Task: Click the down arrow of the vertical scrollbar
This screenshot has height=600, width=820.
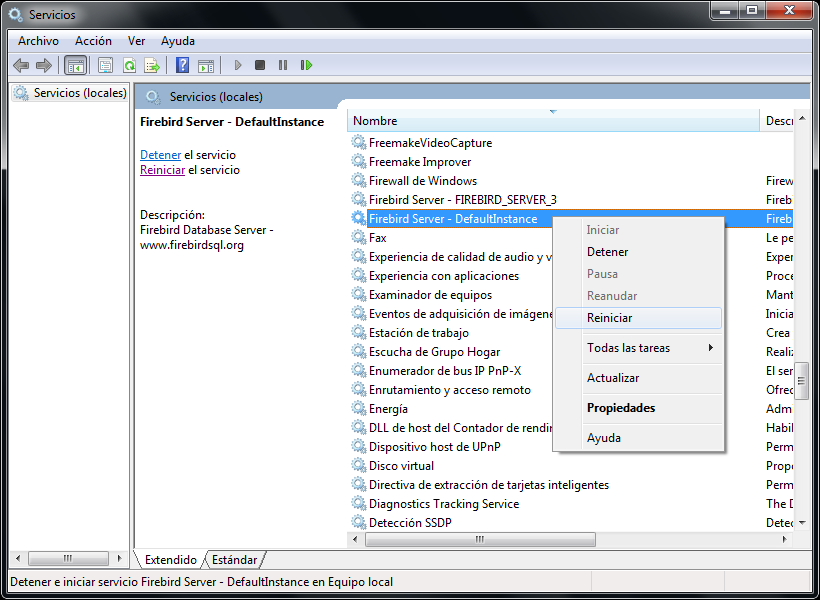Action: click(x=801, y=522)
